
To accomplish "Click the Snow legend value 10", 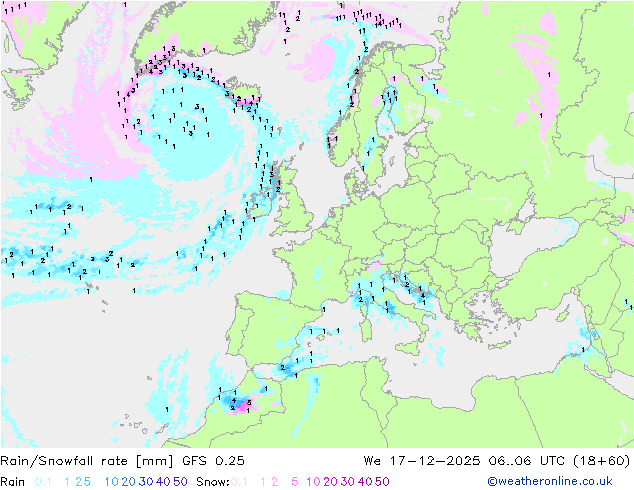I will [313, 482].
